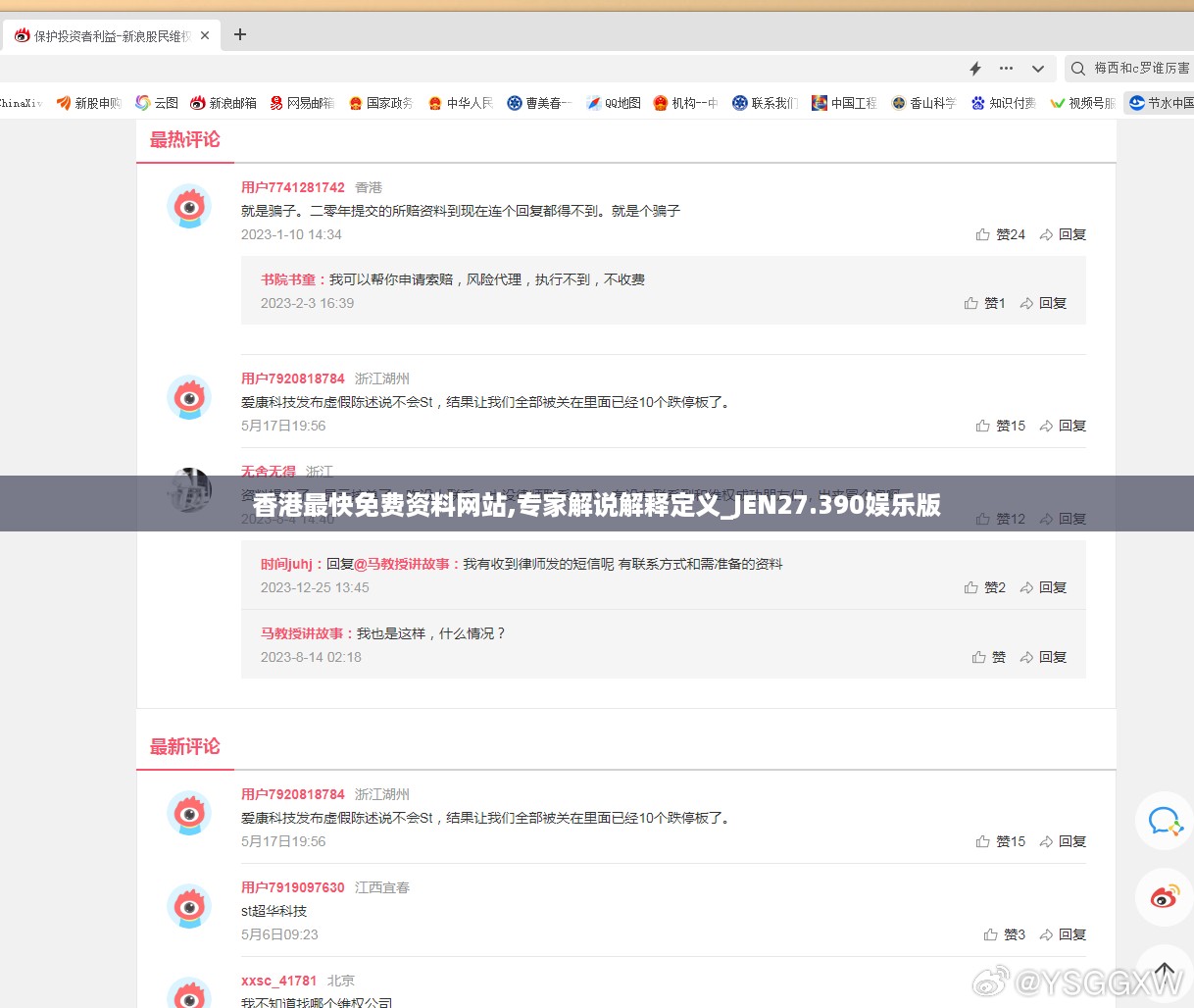Viewport: 1194px width, 1008px height.
Task: Open a new browser tab
Action: [240, 35]
